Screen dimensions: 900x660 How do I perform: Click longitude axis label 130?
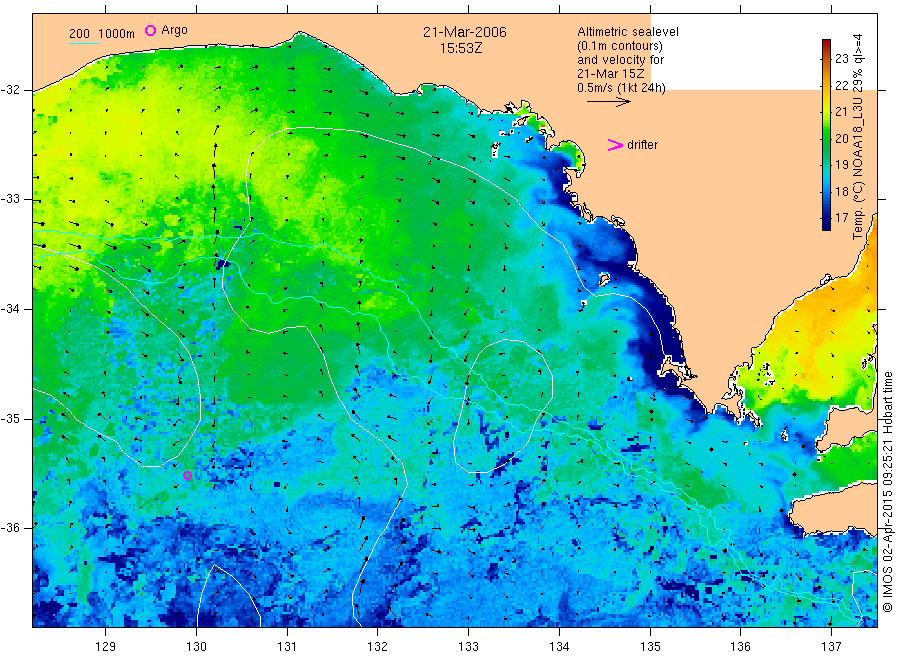[x=196, y=647]
